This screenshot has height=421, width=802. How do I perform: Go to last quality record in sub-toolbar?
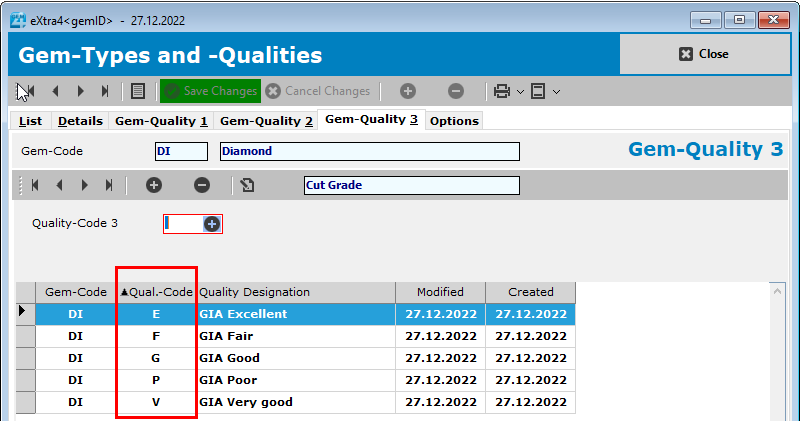coord(109,185)
